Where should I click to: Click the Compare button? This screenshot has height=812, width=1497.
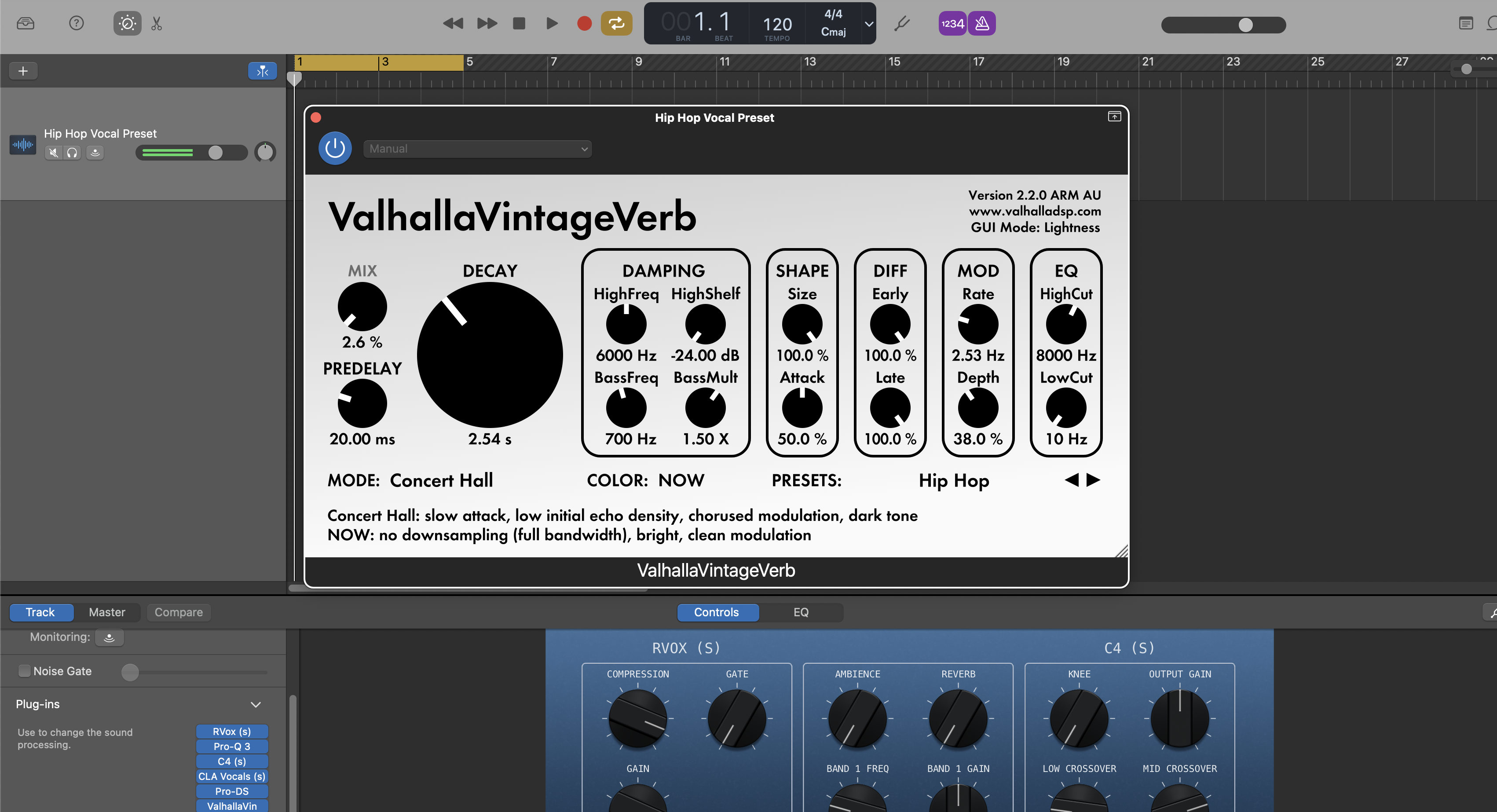[179, 612]
